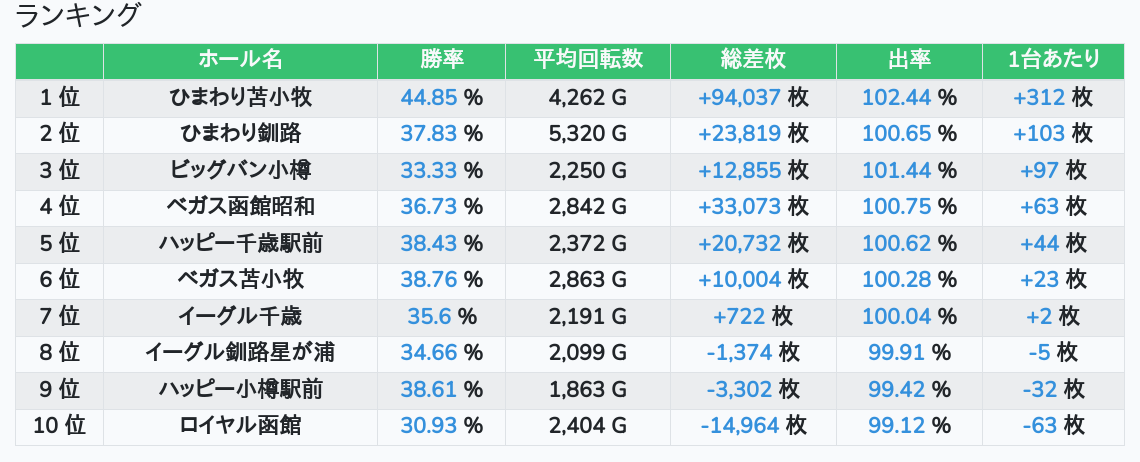1140x462 pixels.
Task: Open ベガス函館昭和 hall row
Action: [240, 206]
